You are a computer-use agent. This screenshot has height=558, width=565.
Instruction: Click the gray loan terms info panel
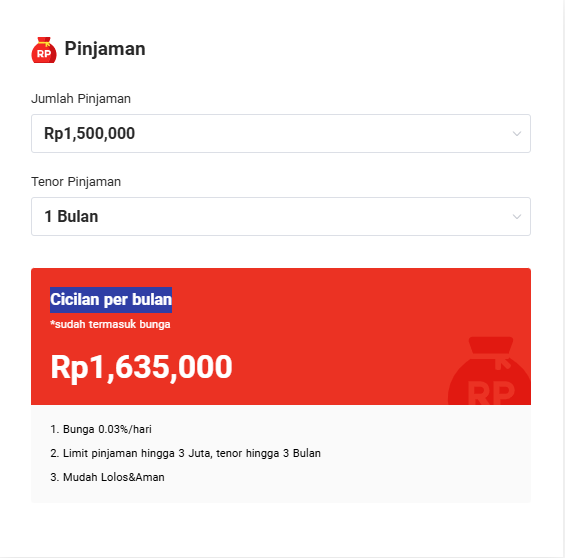click(281, 454)
